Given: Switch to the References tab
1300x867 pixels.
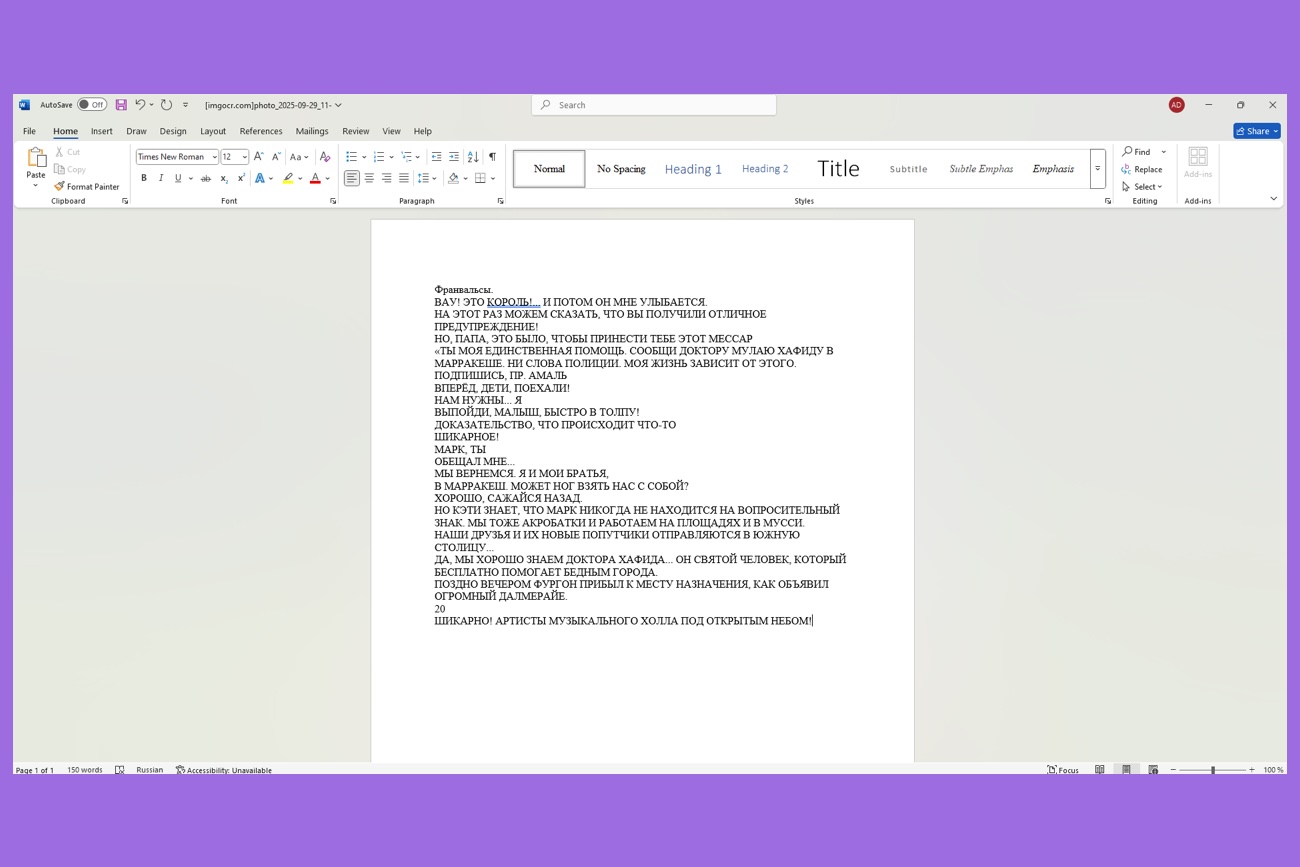Looking at the screenshot, I should pos(261,131).
